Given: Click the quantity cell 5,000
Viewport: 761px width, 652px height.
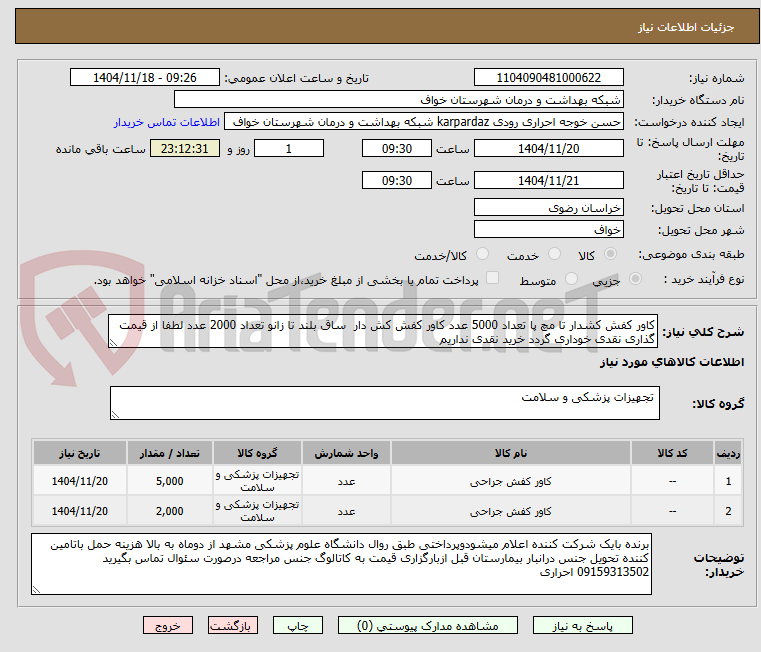Looking at the screenshot, I should pos(169,481).
